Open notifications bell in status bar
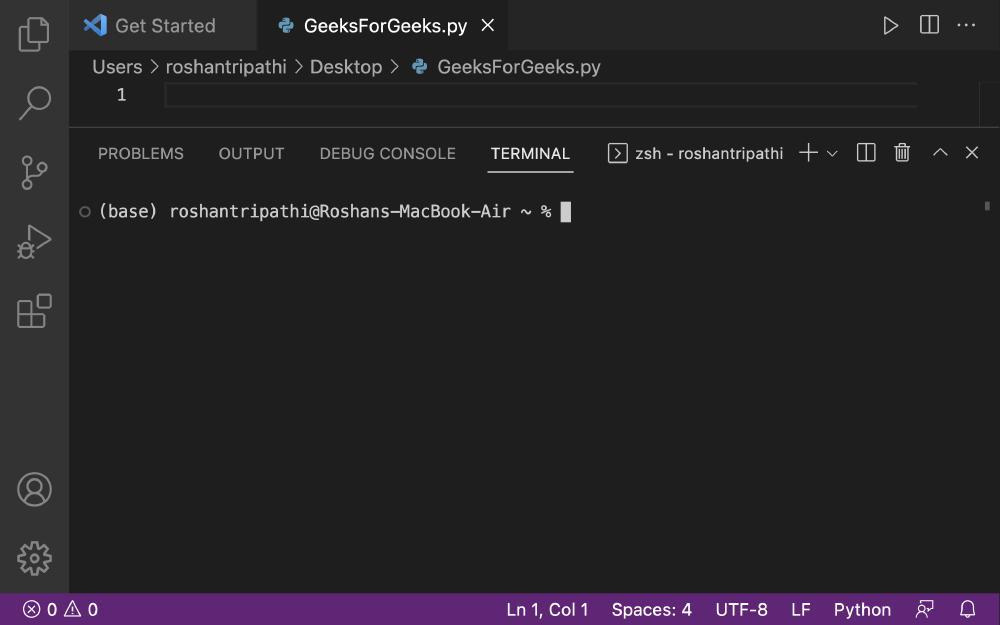The width and height of the screenshot is (1000, 625). [x=967, y=610]
